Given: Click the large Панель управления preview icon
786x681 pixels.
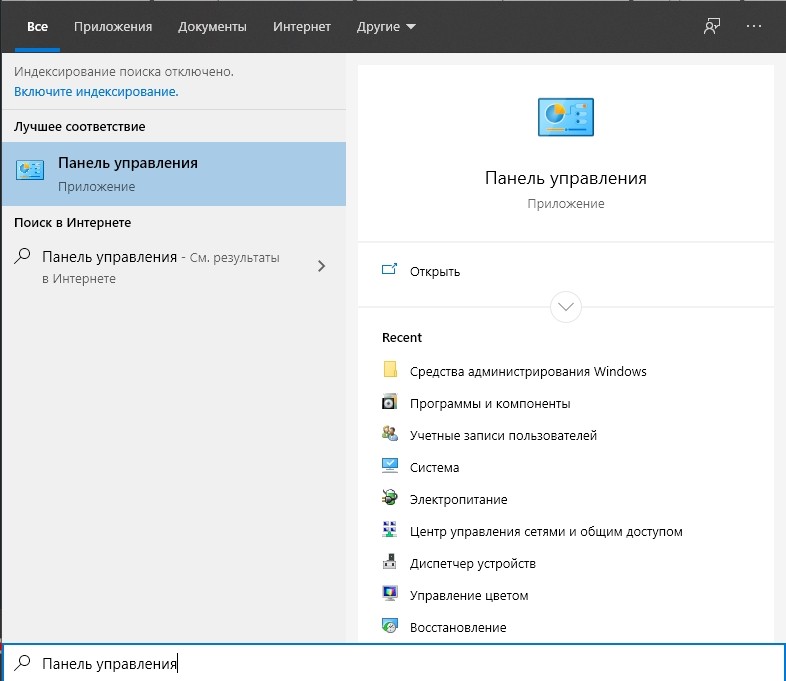Looking at the screenshot, I should (x=565, y=117).
